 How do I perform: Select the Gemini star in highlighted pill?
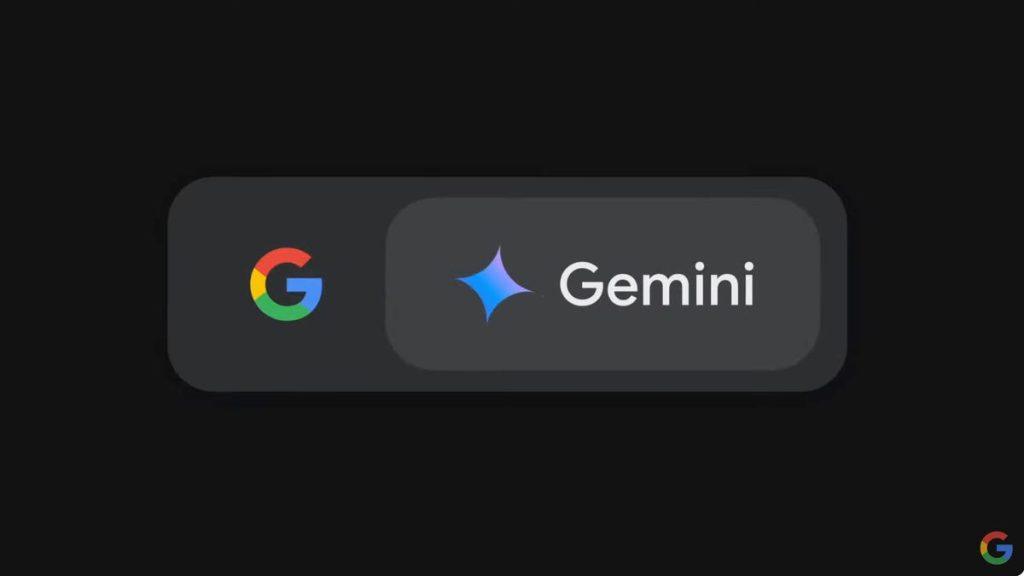click(495, 284)
